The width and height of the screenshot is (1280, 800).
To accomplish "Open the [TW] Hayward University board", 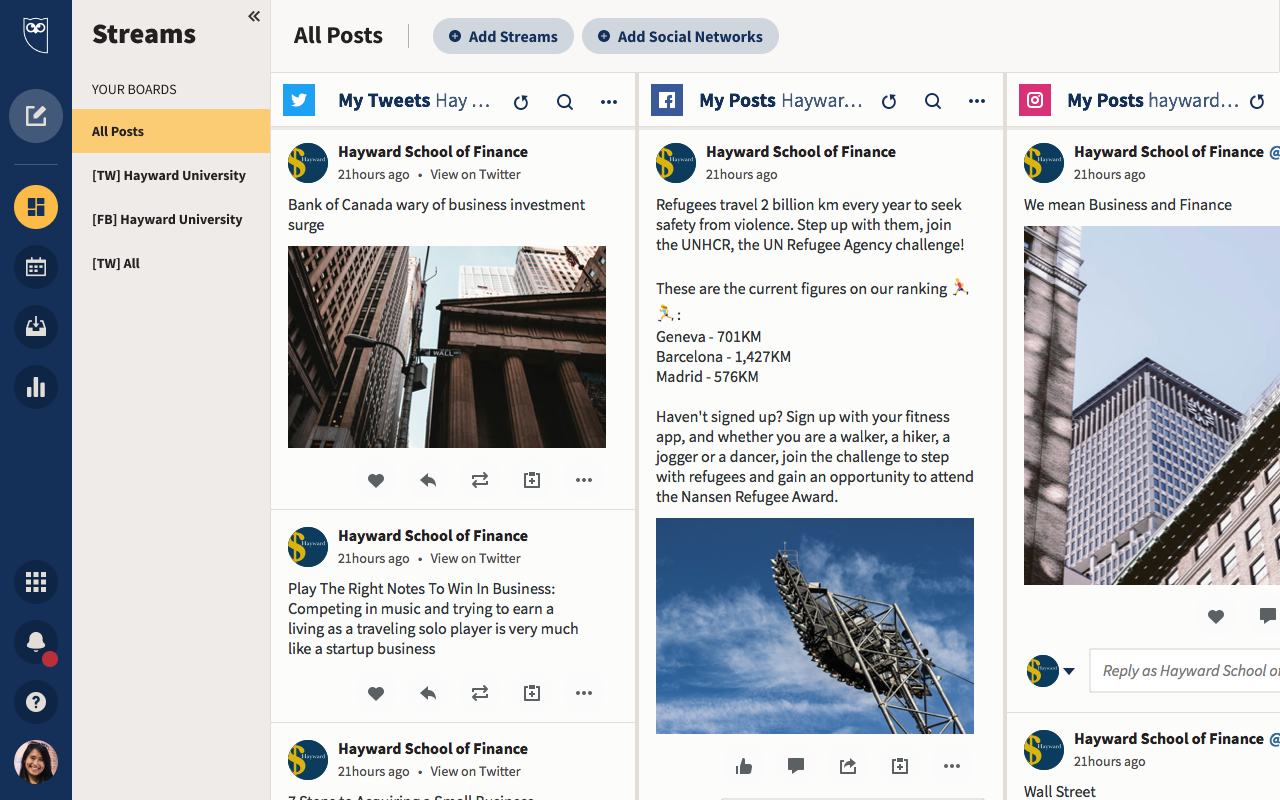I will coord(171,175).
